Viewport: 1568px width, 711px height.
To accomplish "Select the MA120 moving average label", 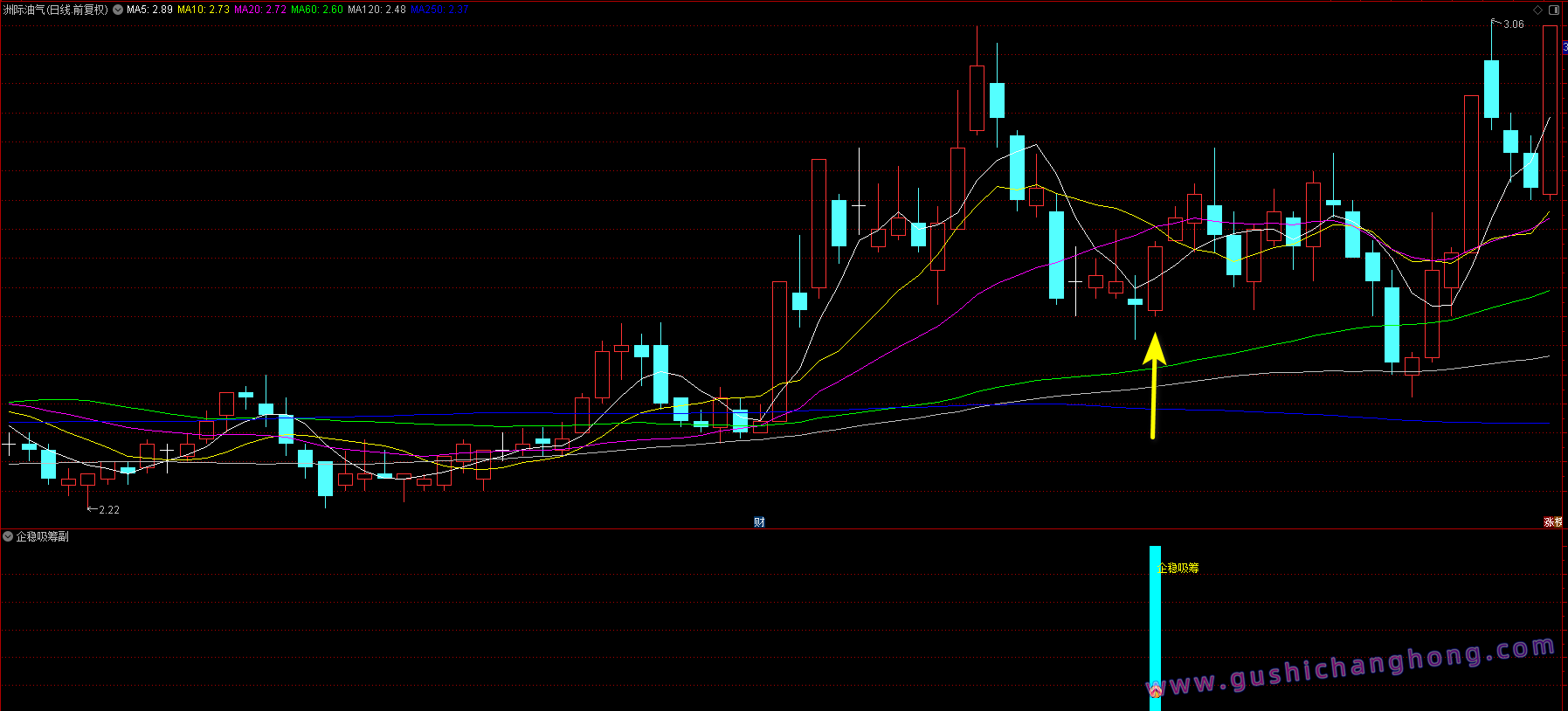I will (x=376, y=10).
